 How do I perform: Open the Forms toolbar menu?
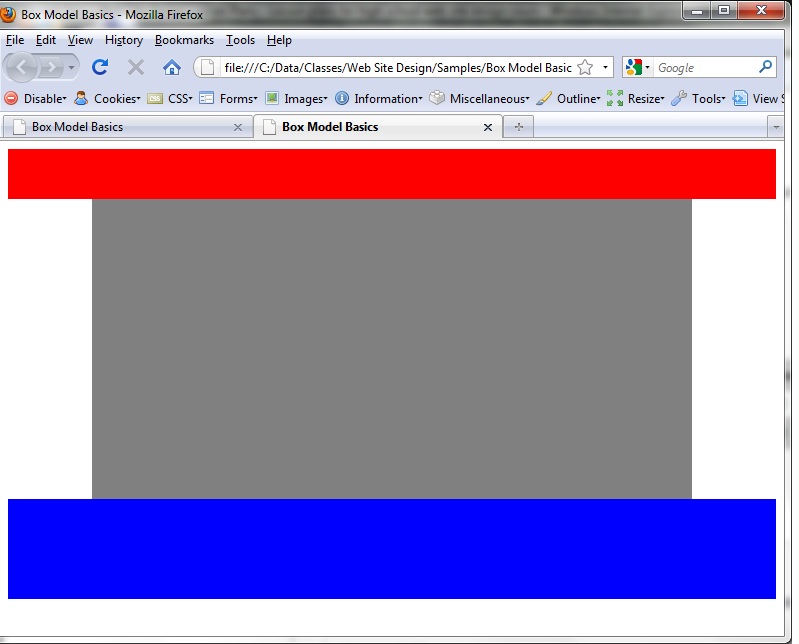(228, 98)
